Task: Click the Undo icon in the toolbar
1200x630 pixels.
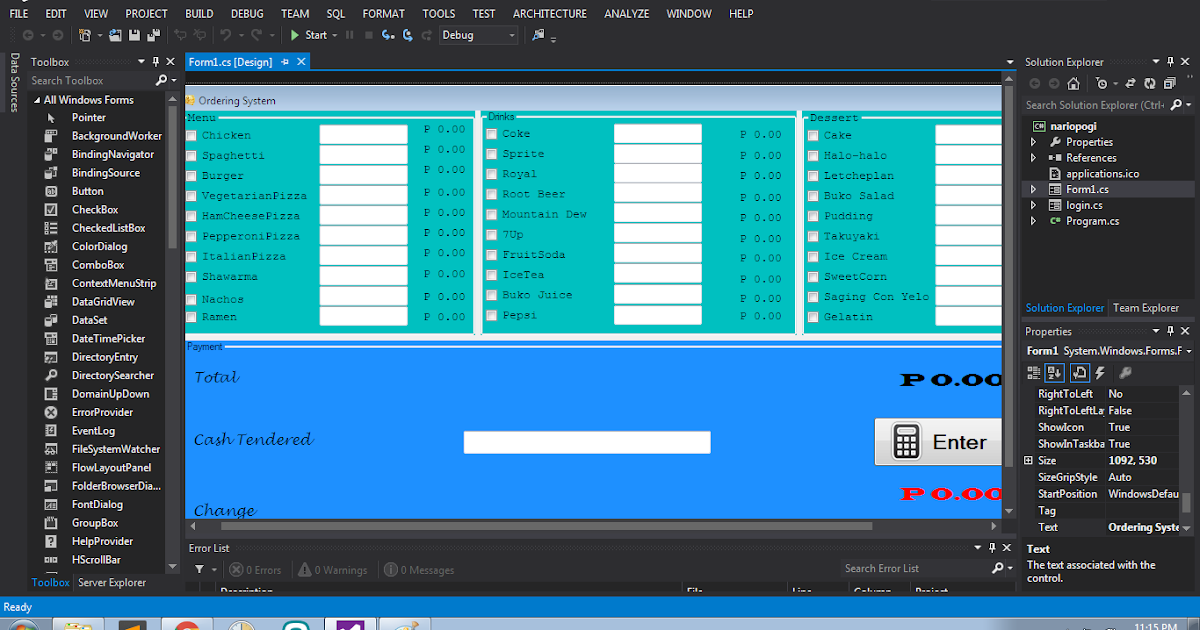Action: [x=226, y=35]
